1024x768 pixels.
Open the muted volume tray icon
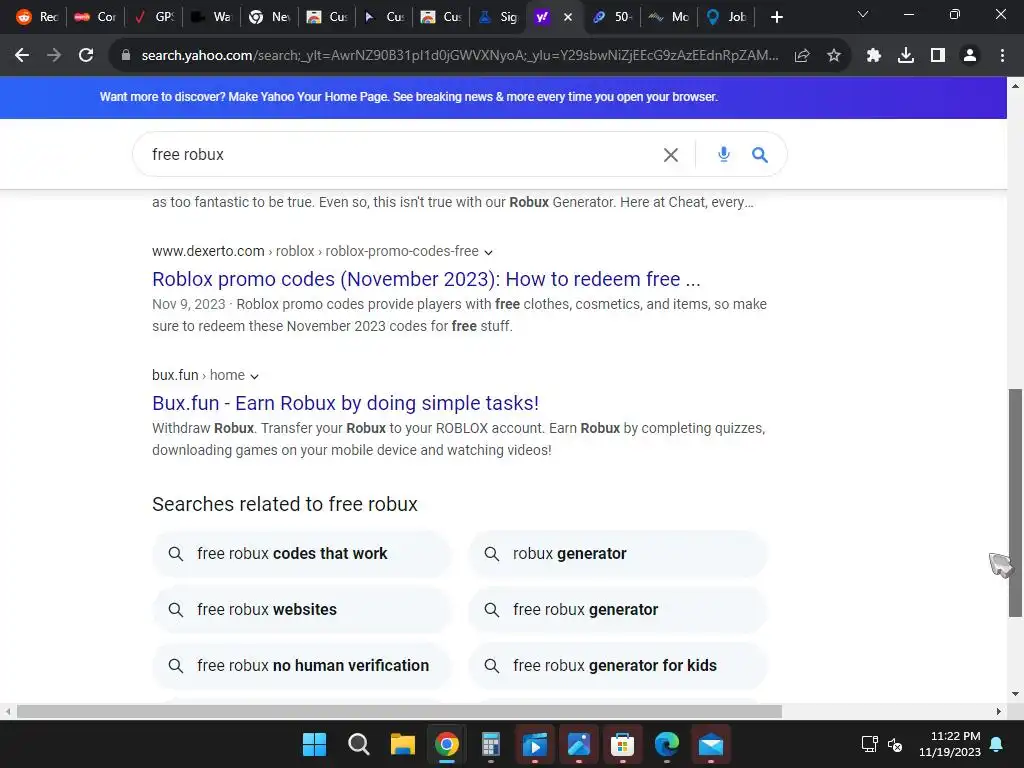[895, 744]
